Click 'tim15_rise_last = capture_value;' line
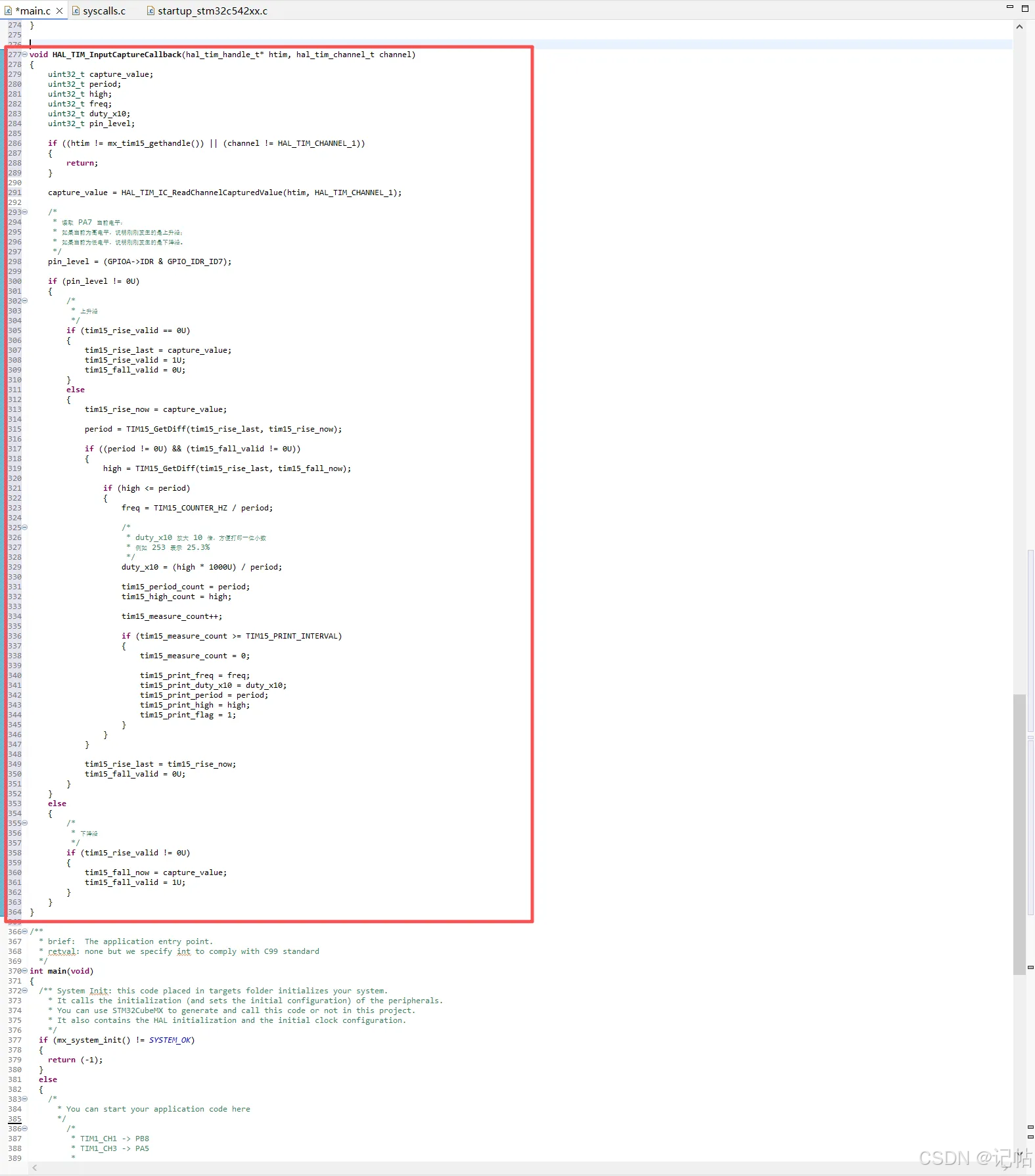 coord(158,350)
